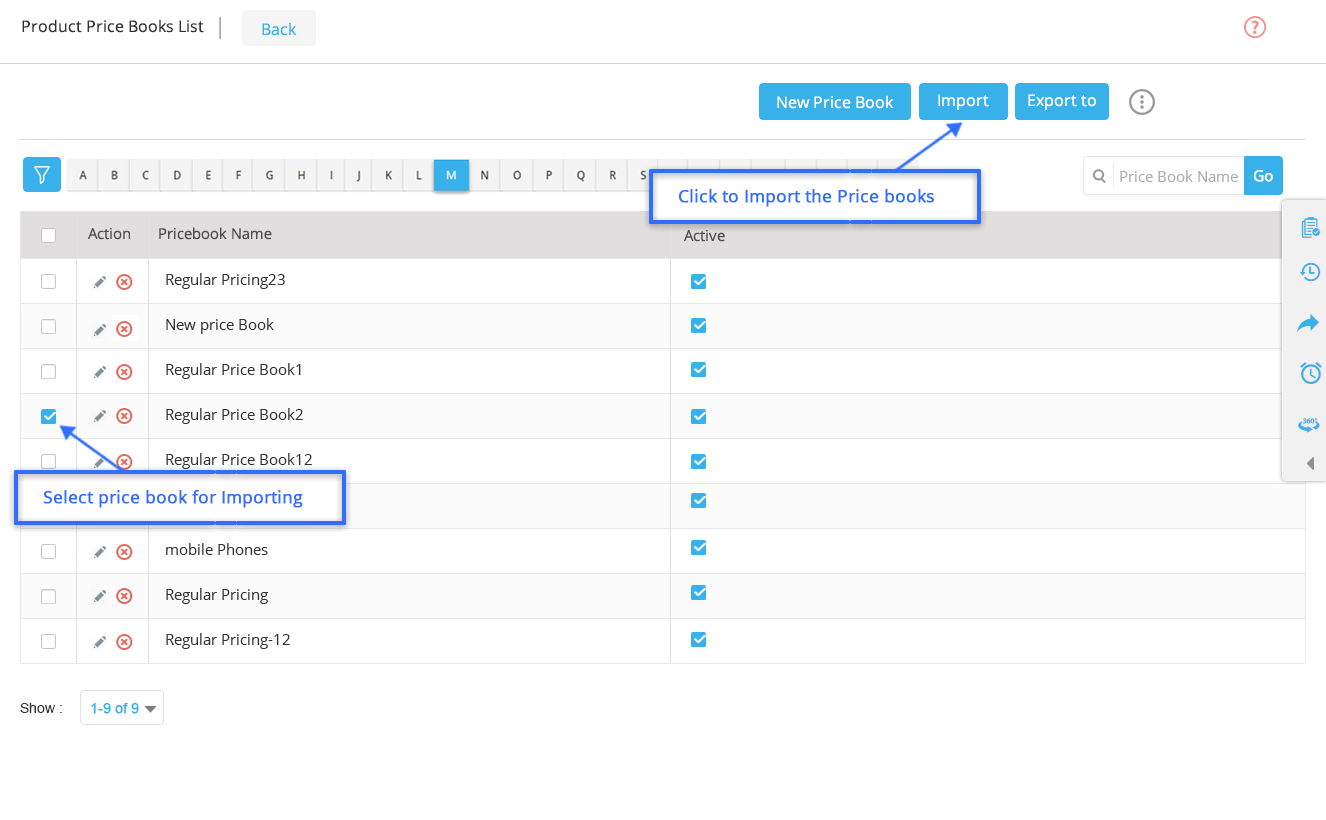
Task: Click the New Price Book button
Action: [834, 101]
